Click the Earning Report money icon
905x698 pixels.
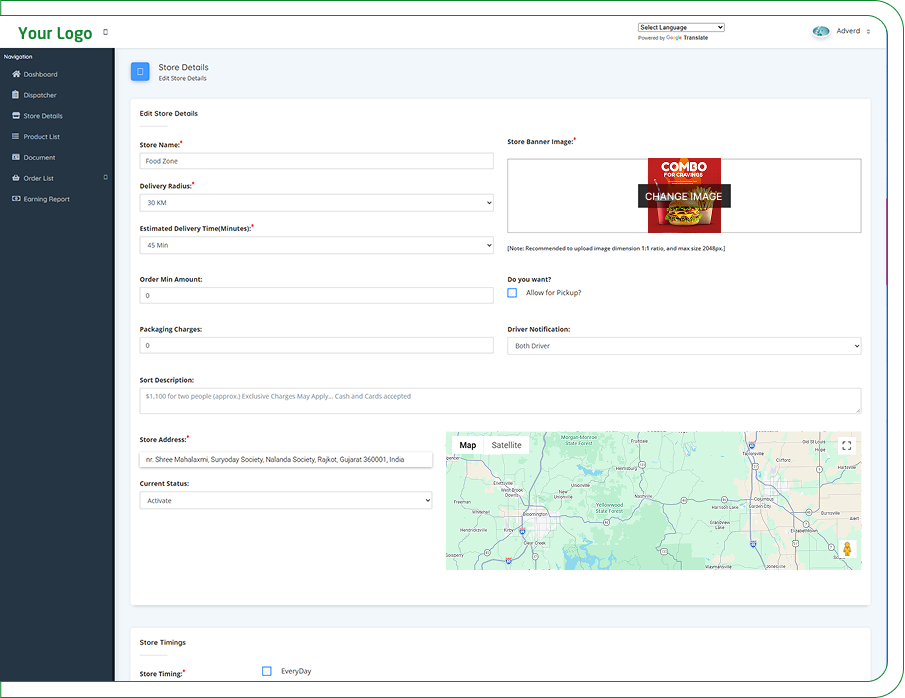tap(16, 199)
